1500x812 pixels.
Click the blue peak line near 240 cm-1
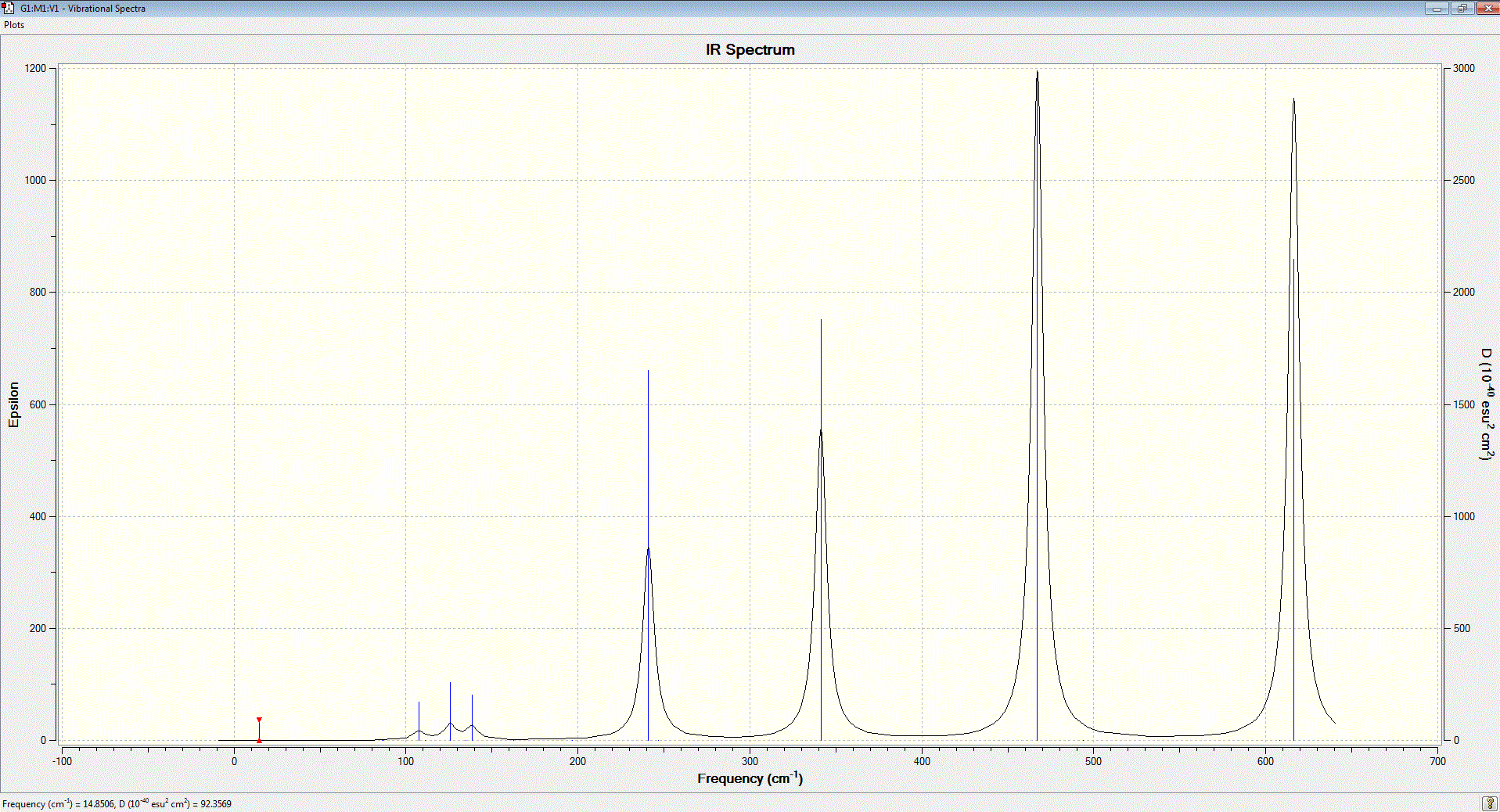pos(648,555)
